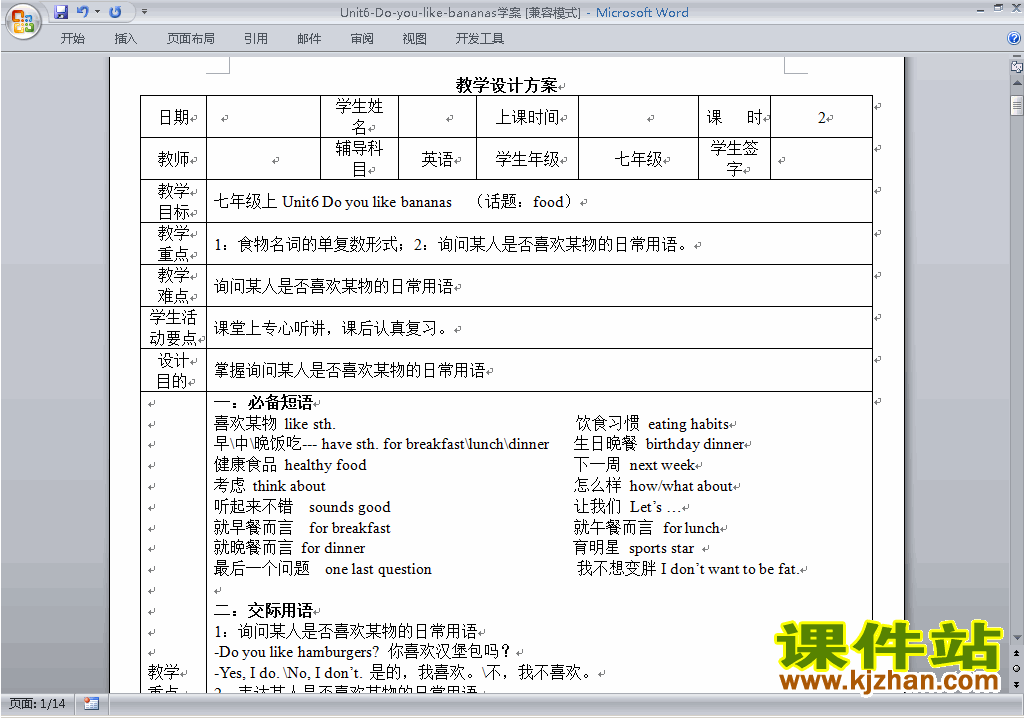Click the 学生签字 table cell
The width and height of the screenshot is (1024, 718).
(x=735, y=159)
